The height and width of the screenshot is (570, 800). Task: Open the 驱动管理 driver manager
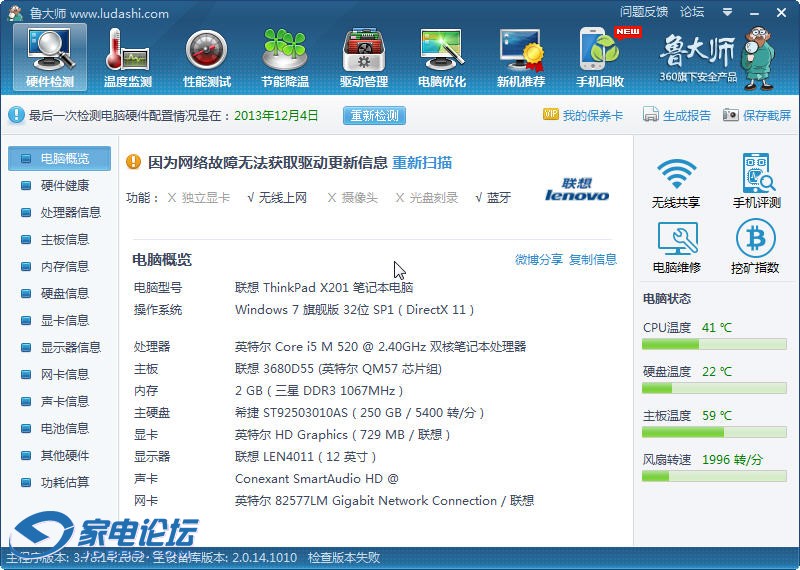(364, 57)
